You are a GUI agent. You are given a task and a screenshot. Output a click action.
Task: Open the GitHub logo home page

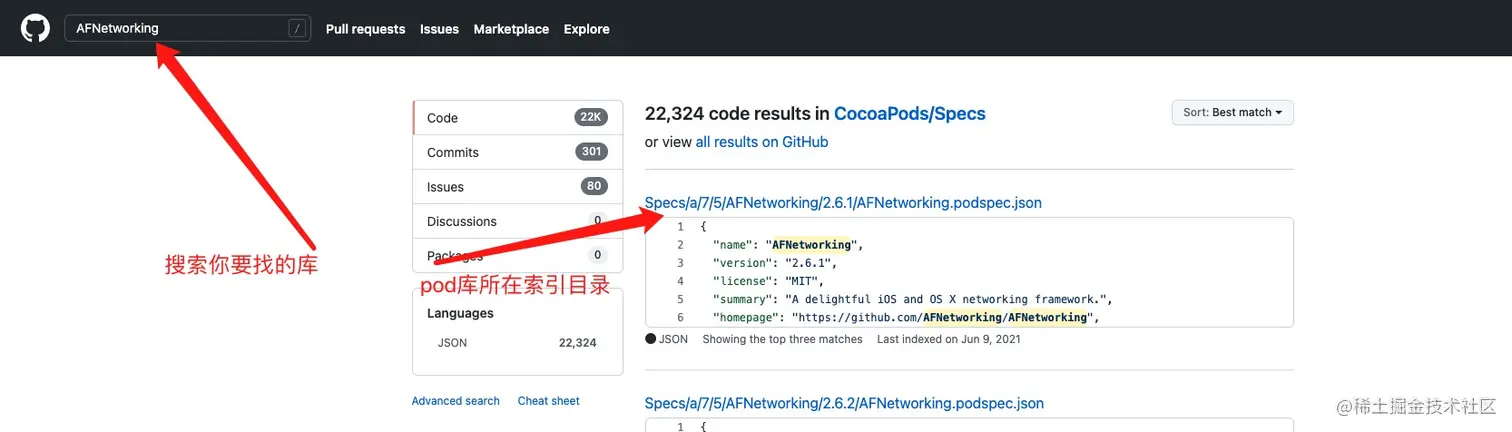[36, 28]
